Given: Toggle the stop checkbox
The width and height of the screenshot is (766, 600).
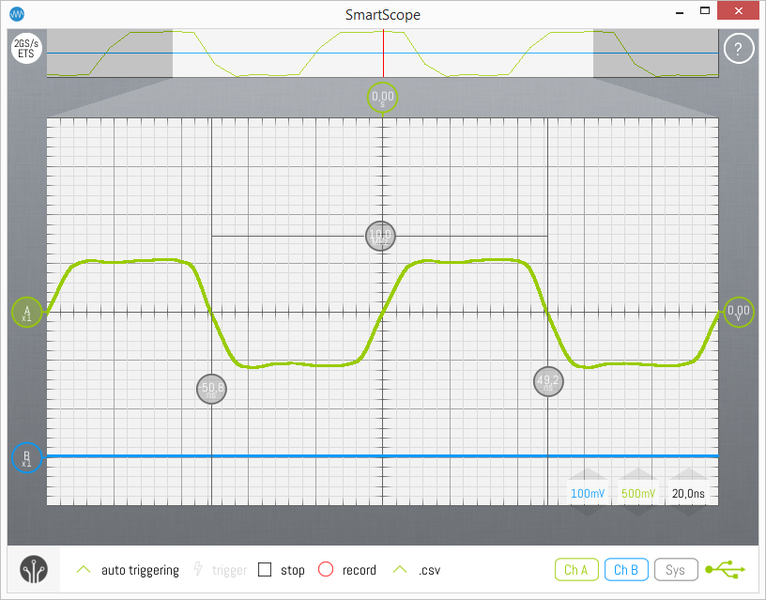Looking at the screenshot, I should pos(265,570).
